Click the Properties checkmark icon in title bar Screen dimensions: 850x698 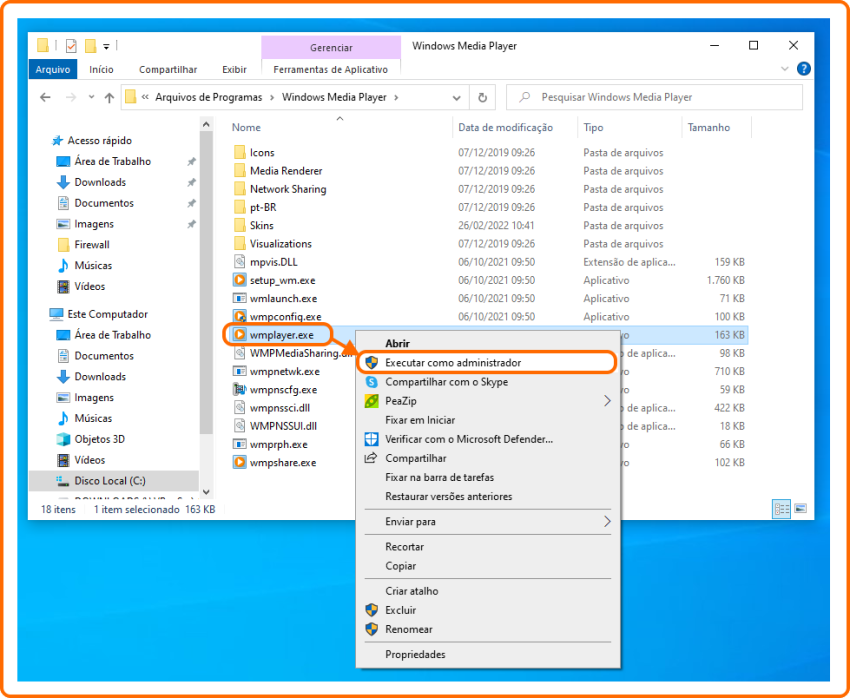pyautogui.click(x=71, y=46)
